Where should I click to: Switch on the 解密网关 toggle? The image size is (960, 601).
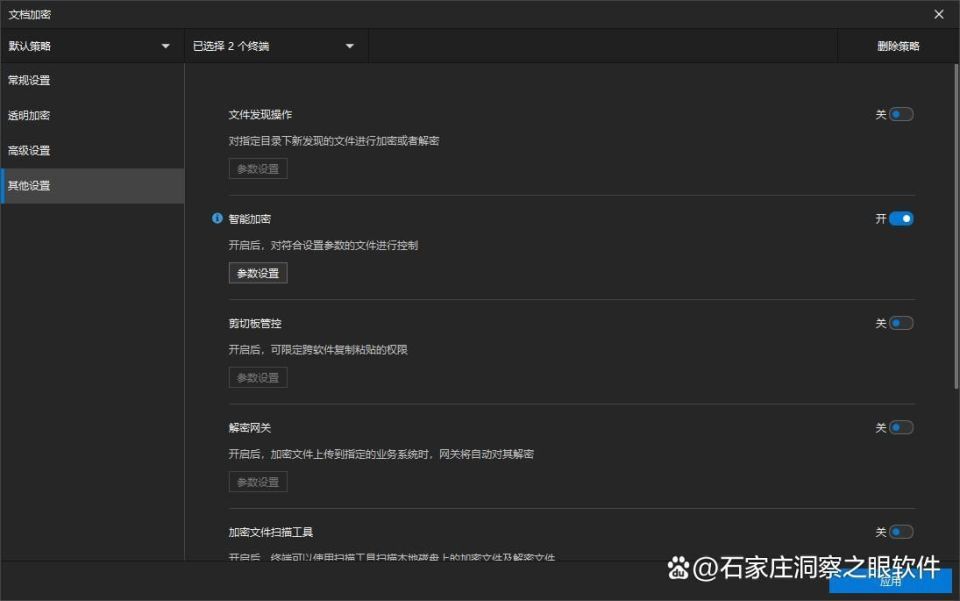pos(901,427)
